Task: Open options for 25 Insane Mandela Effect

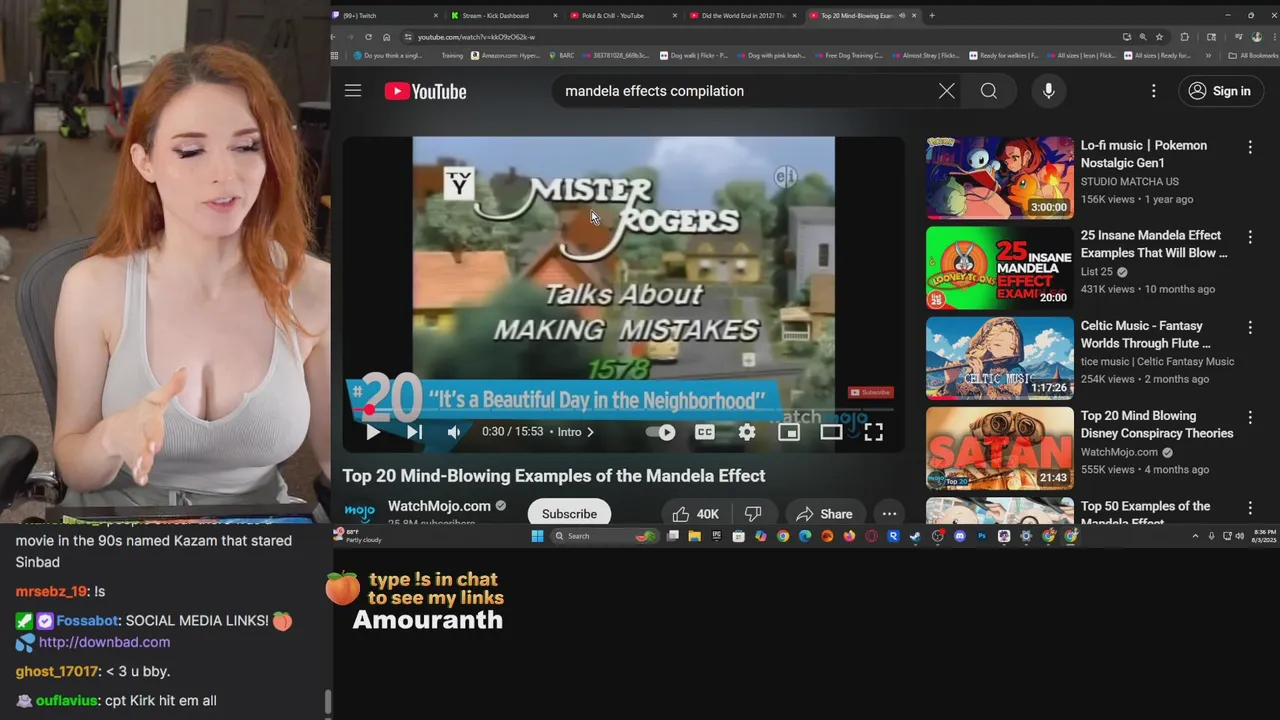Action: tap(1250, 237)
